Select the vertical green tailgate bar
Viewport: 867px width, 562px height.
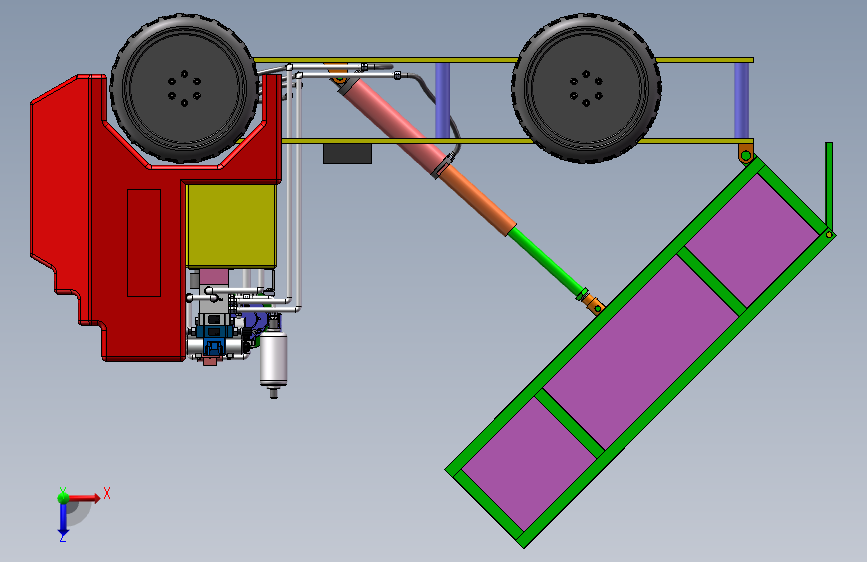(829, 185)
